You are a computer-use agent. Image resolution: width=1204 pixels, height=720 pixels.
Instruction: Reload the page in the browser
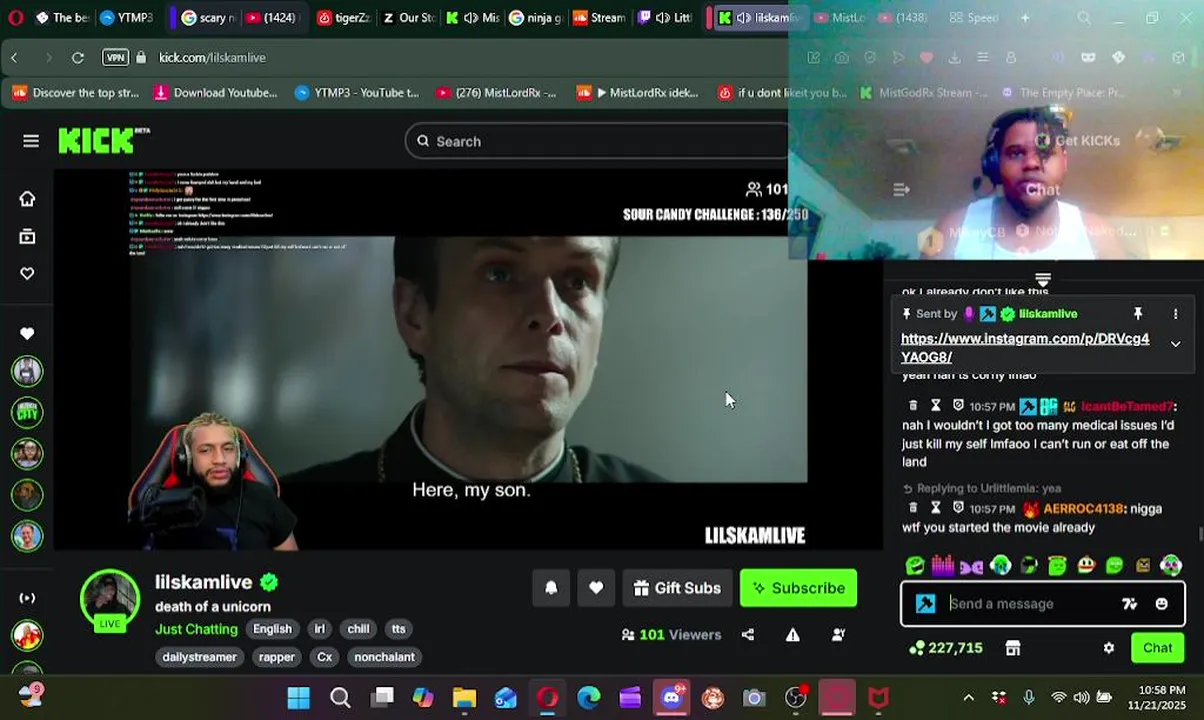tap(78, 58)
